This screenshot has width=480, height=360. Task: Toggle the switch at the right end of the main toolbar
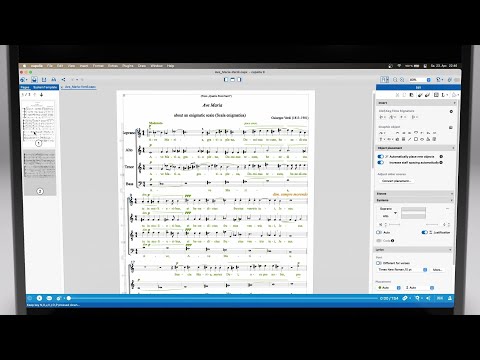[457, 80]
